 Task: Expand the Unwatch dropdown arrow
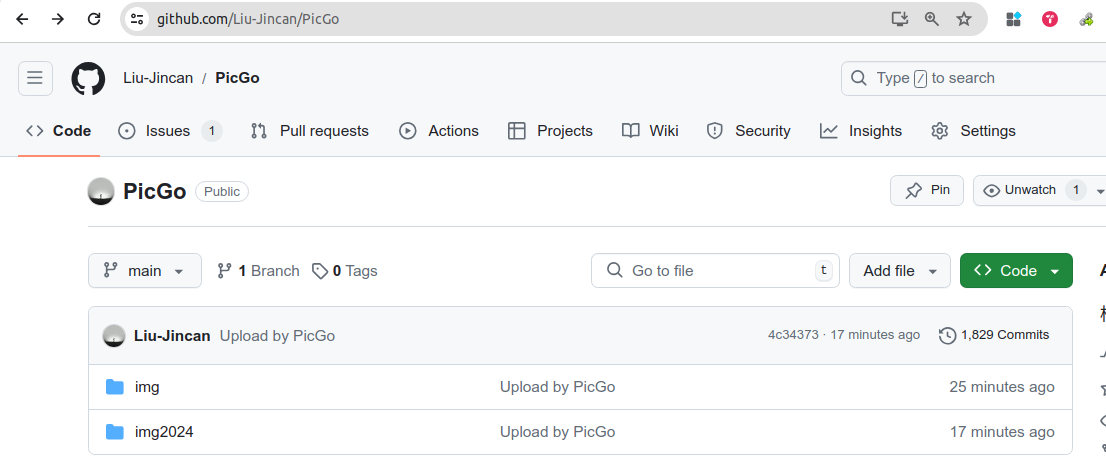click(1099, 190)
